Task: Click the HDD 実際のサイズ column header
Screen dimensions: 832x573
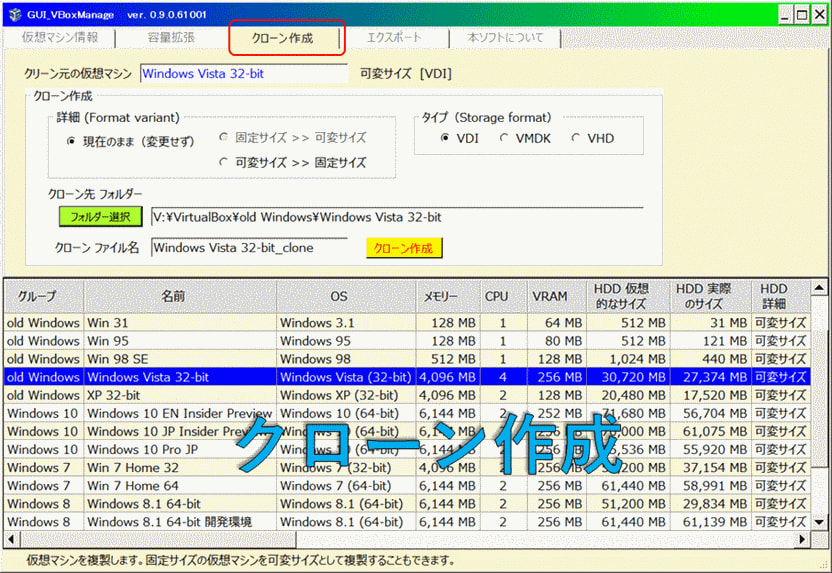Action: [710, 296]
